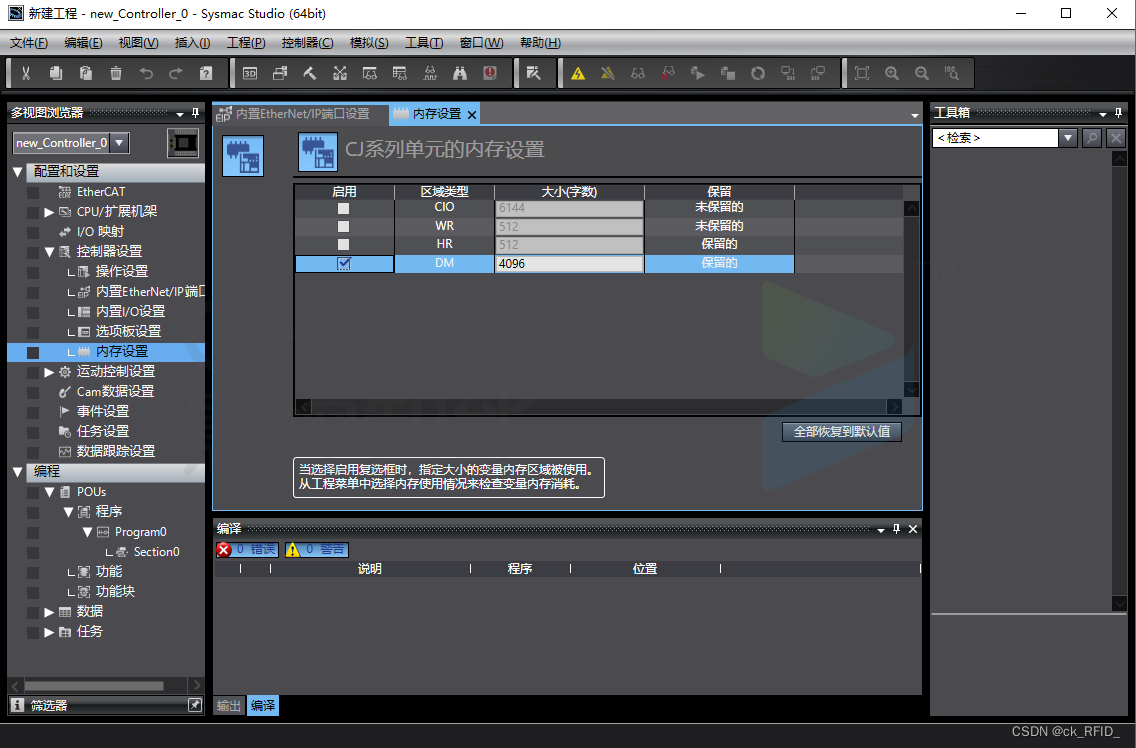The image size is (1136, 748).
Task: Start monitoring with the glasses icon
Action: (638, 73)
